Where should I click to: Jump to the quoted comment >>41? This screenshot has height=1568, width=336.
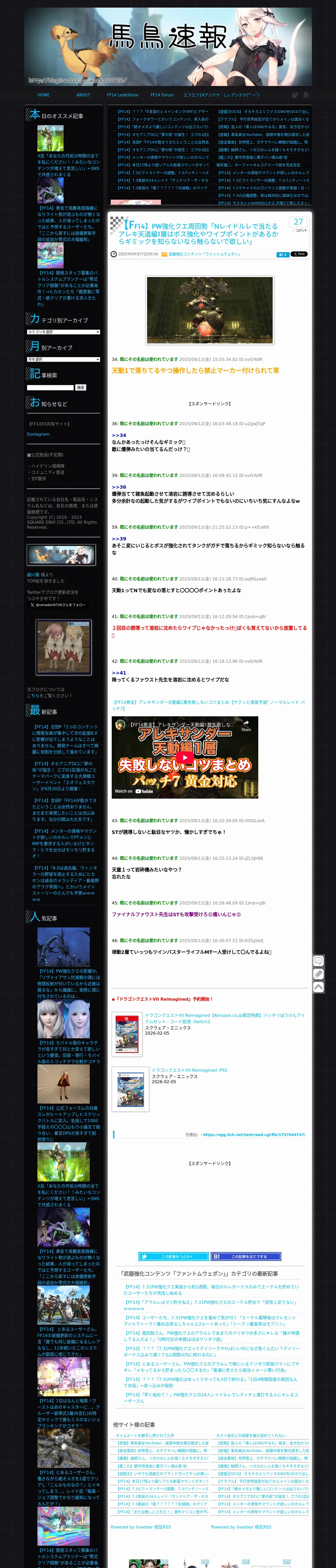pyautogui.click(x=119, y=673)
